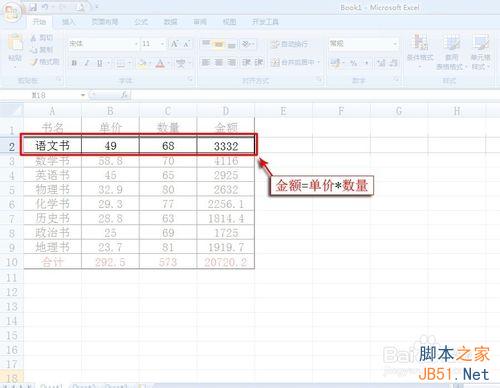Open the 文 phonetic guide tool
The image size is (500, 388).
(181, 63)
